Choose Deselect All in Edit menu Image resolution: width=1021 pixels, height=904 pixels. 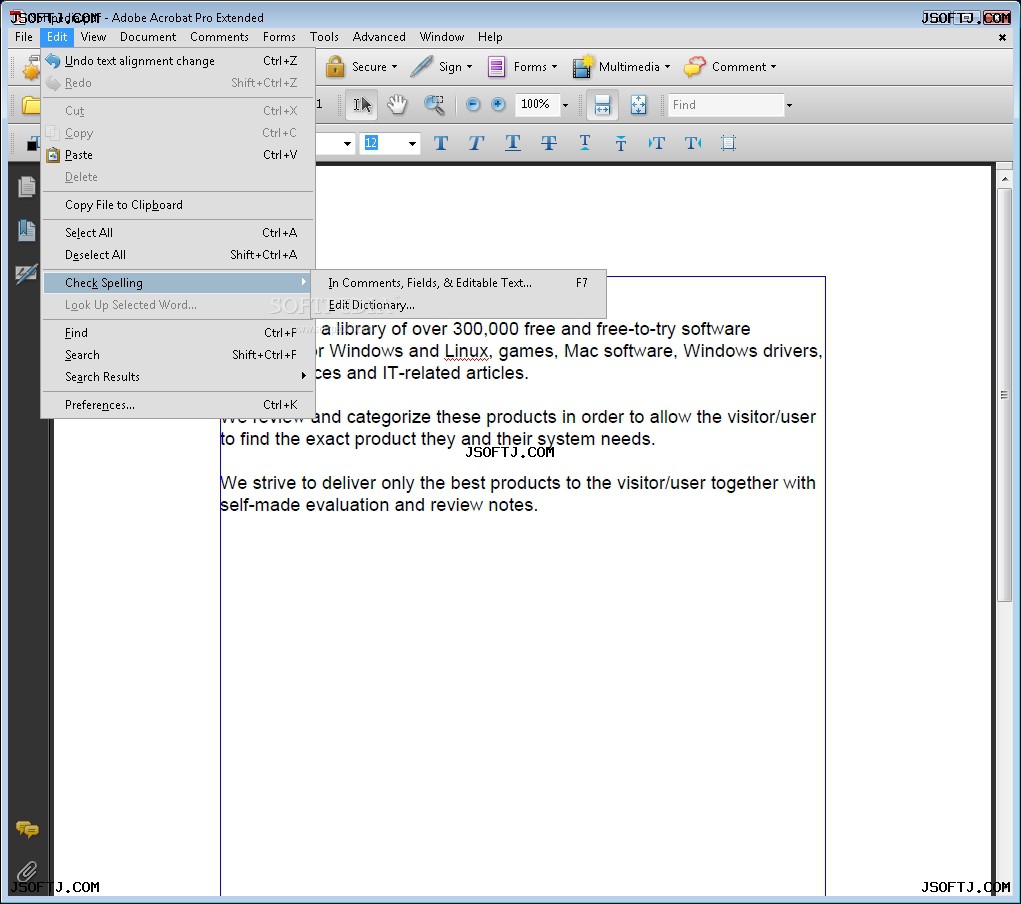pyautogui.click(x=178, y=255)
